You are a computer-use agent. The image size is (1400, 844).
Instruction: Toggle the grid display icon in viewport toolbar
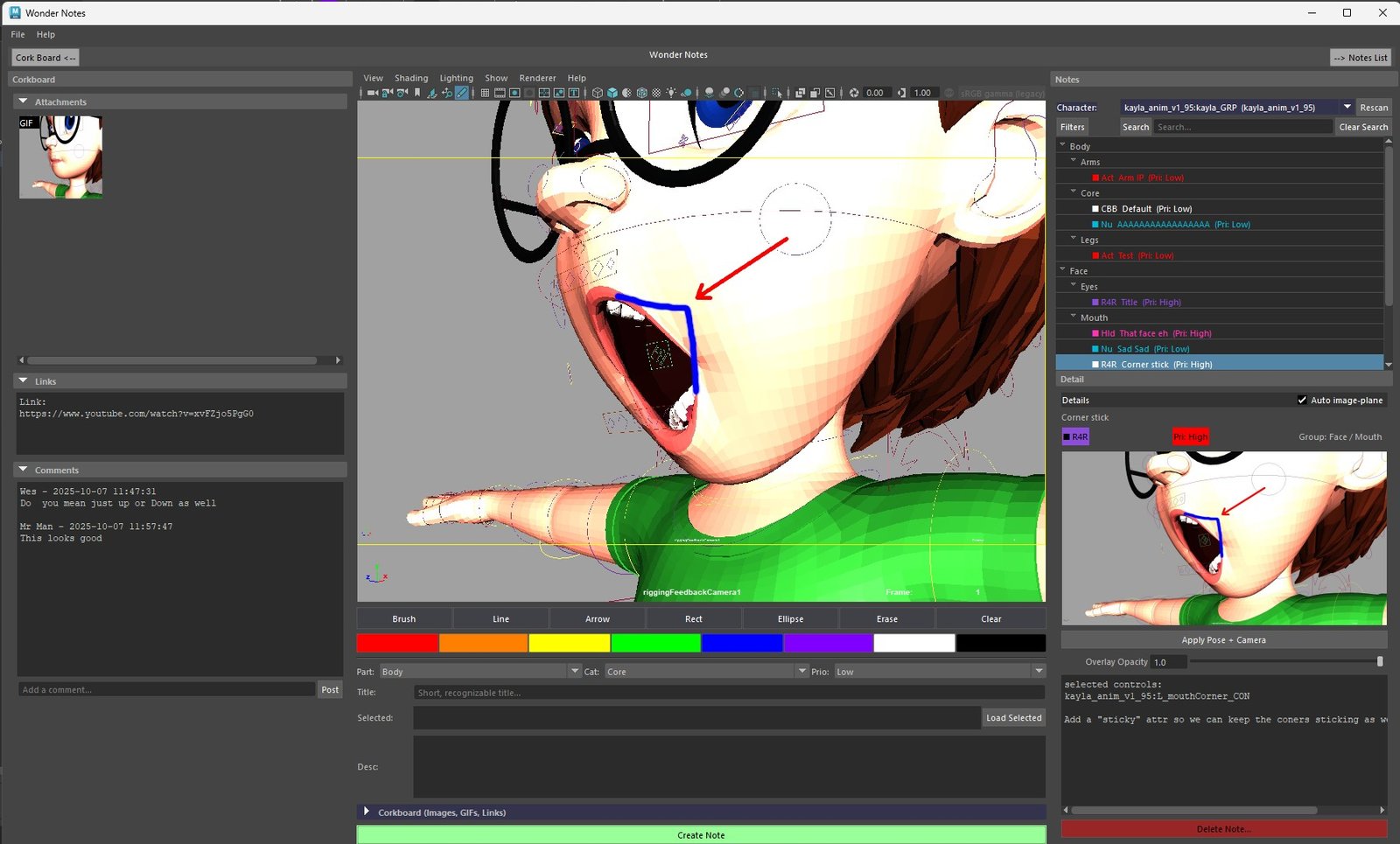pos(485,93)
